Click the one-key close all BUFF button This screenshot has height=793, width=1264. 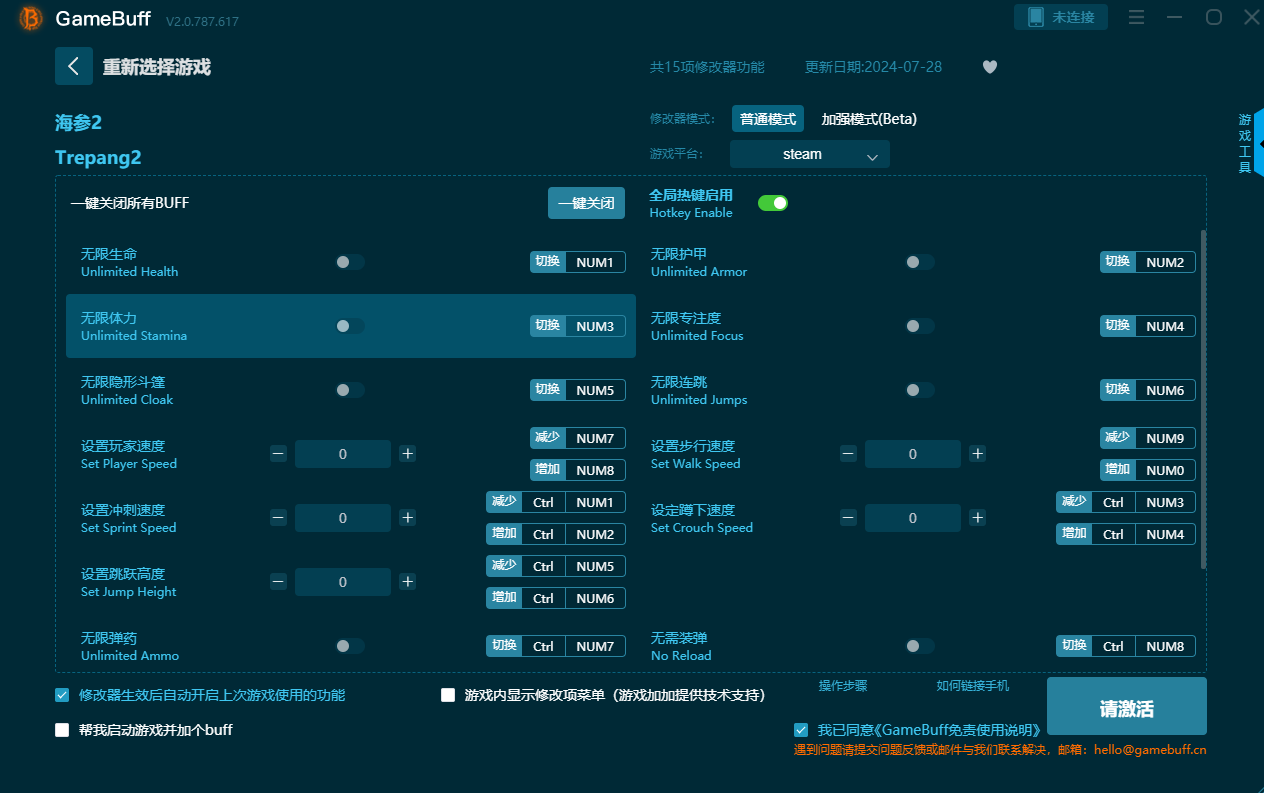(x=586, y=203)
